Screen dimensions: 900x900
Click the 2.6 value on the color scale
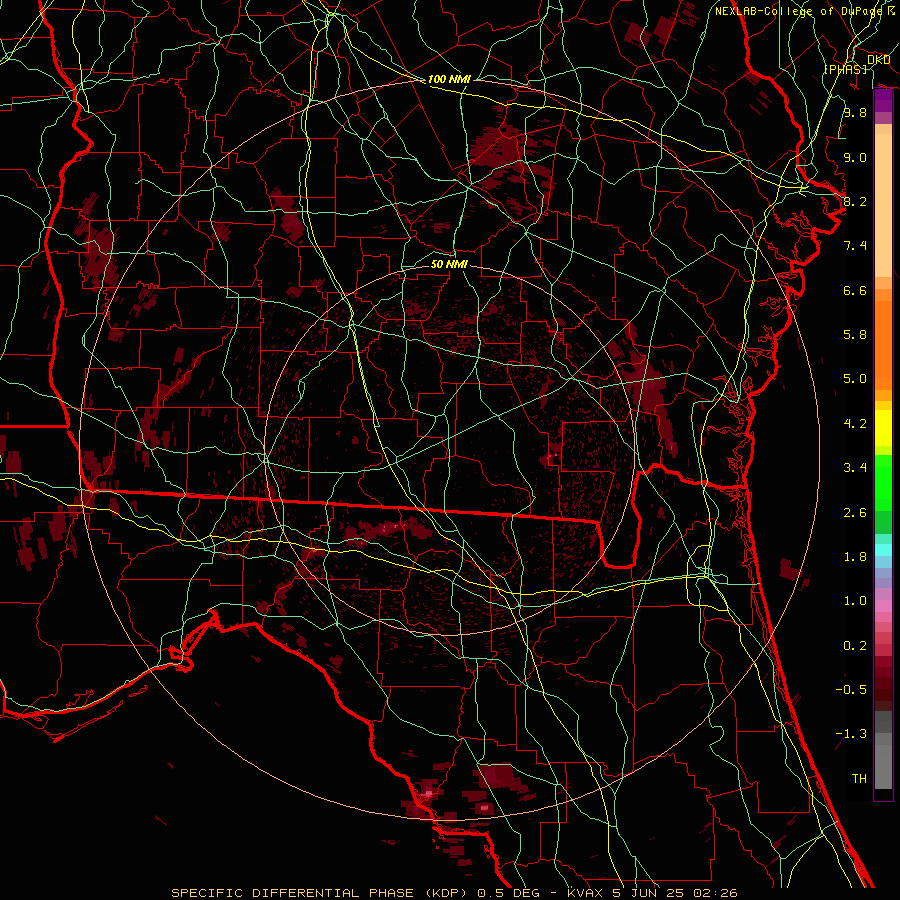click(855, 513)
